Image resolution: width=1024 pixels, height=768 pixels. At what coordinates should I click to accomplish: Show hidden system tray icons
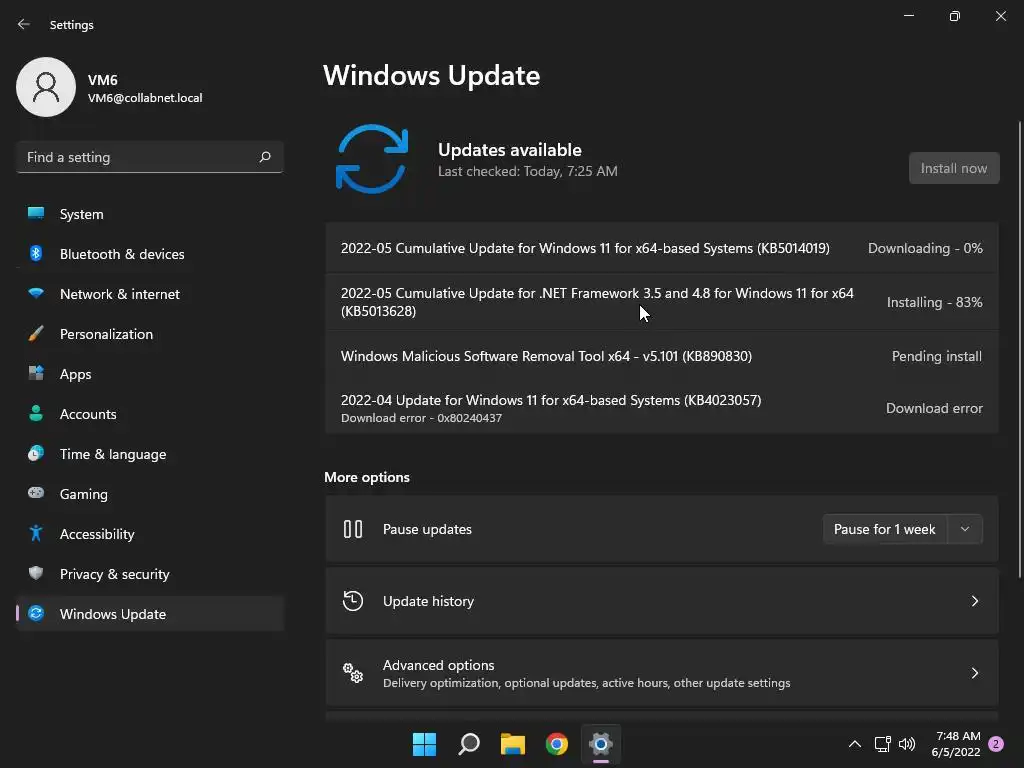854,744
